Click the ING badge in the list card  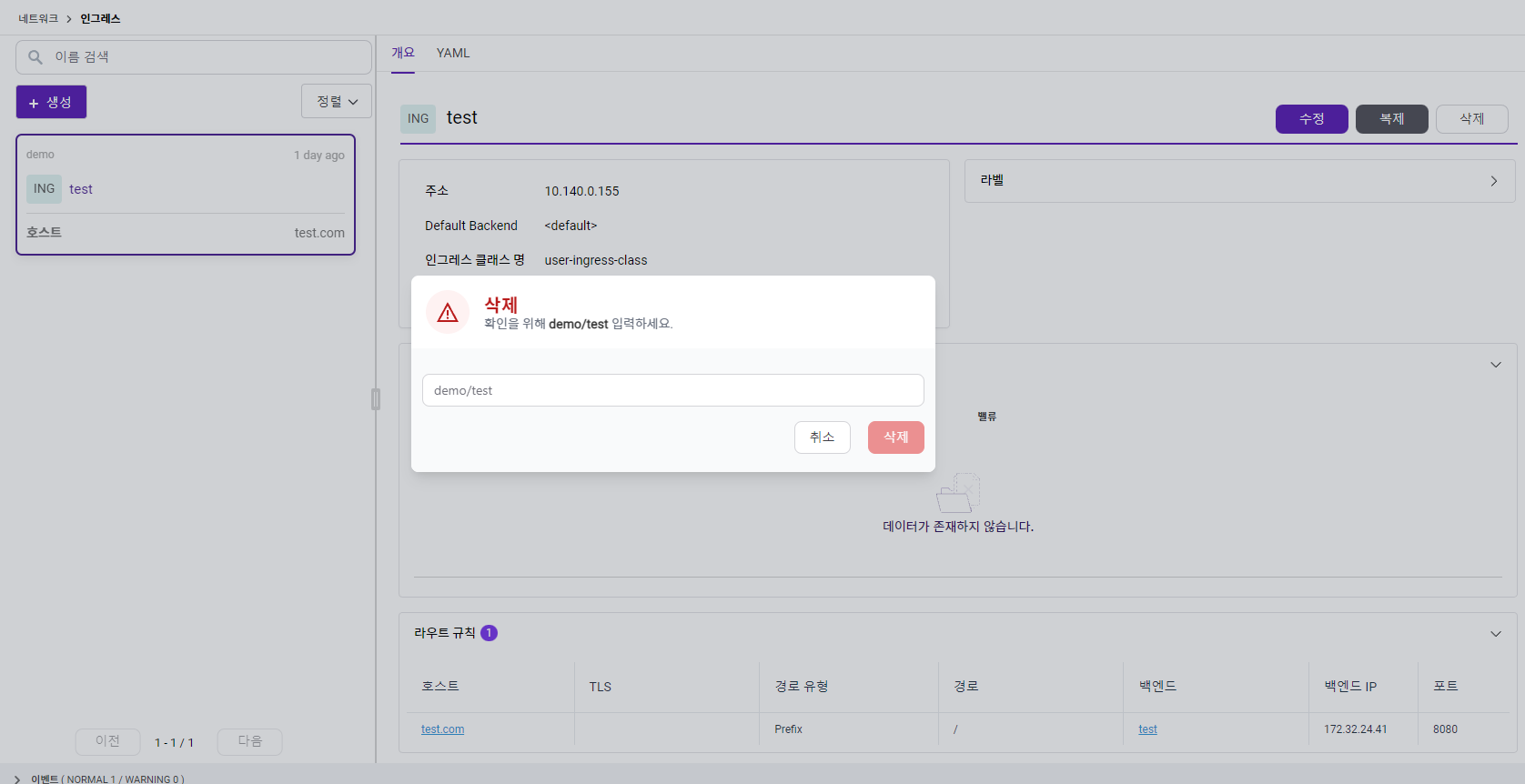44,189
